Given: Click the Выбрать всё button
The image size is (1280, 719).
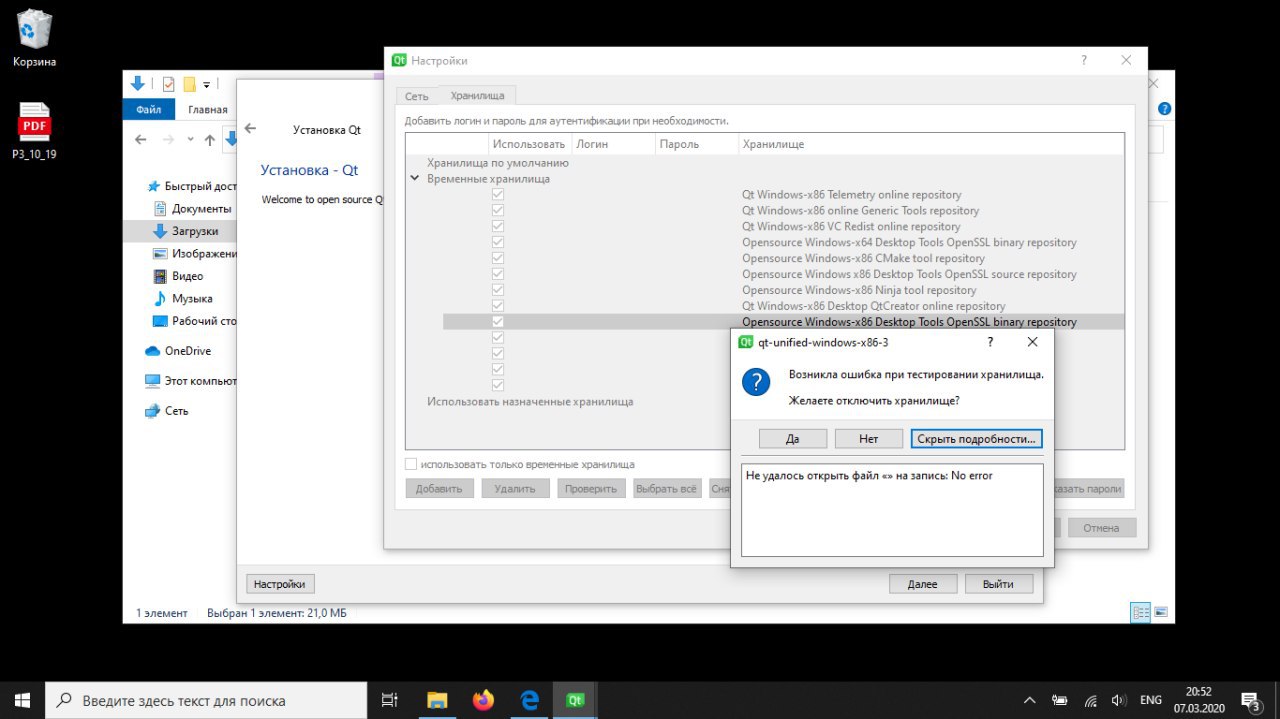Looking at the screenshot, I should point(667,489).
